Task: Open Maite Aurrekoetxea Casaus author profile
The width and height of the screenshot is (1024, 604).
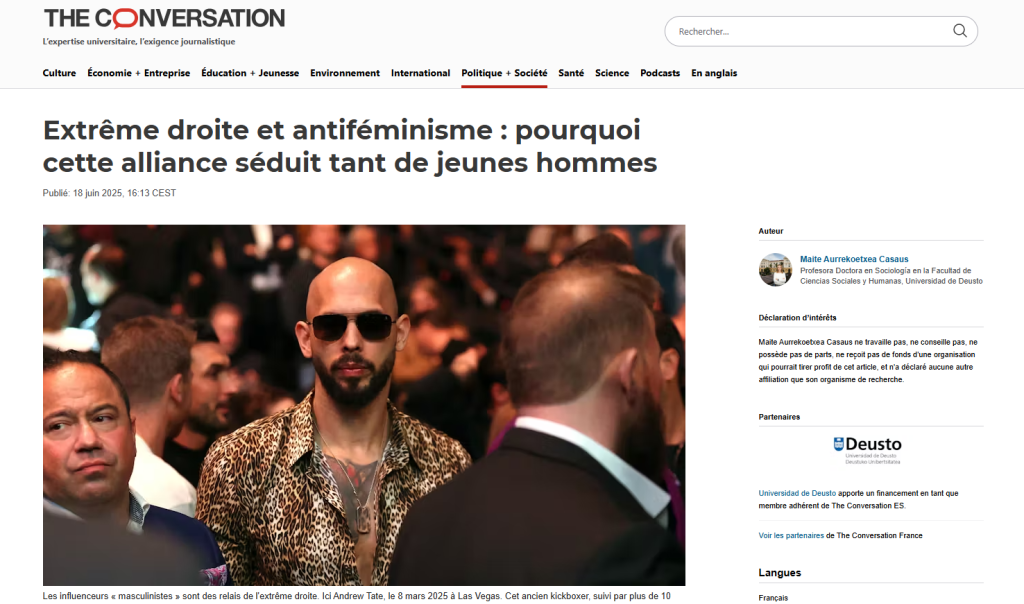Action: point(854,259)
